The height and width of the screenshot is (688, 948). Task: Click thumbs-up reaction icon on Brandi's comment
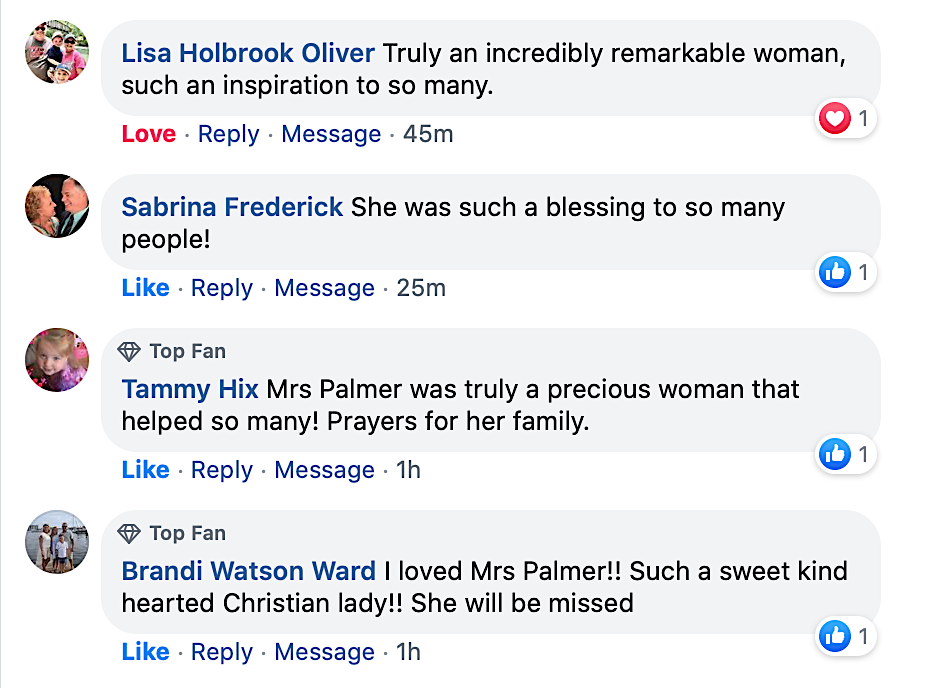(x=834, y=635)
